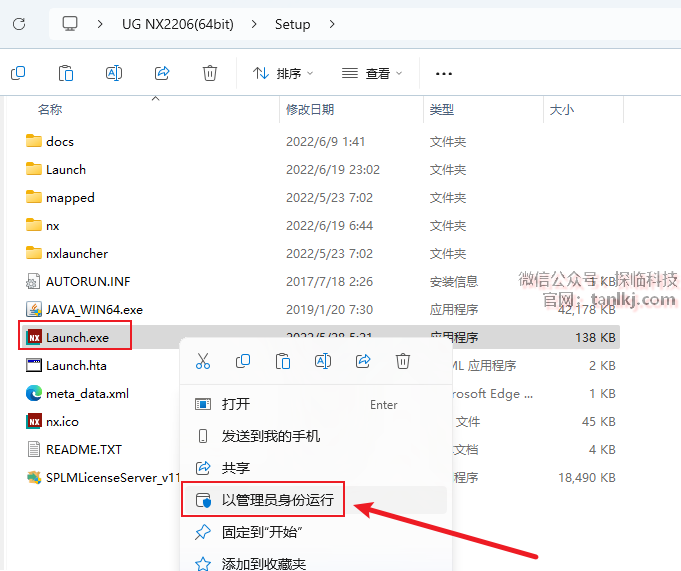Click the rename icon in top toolbar
This screenshot has height=571, width=681.
(x=114, y=73)
